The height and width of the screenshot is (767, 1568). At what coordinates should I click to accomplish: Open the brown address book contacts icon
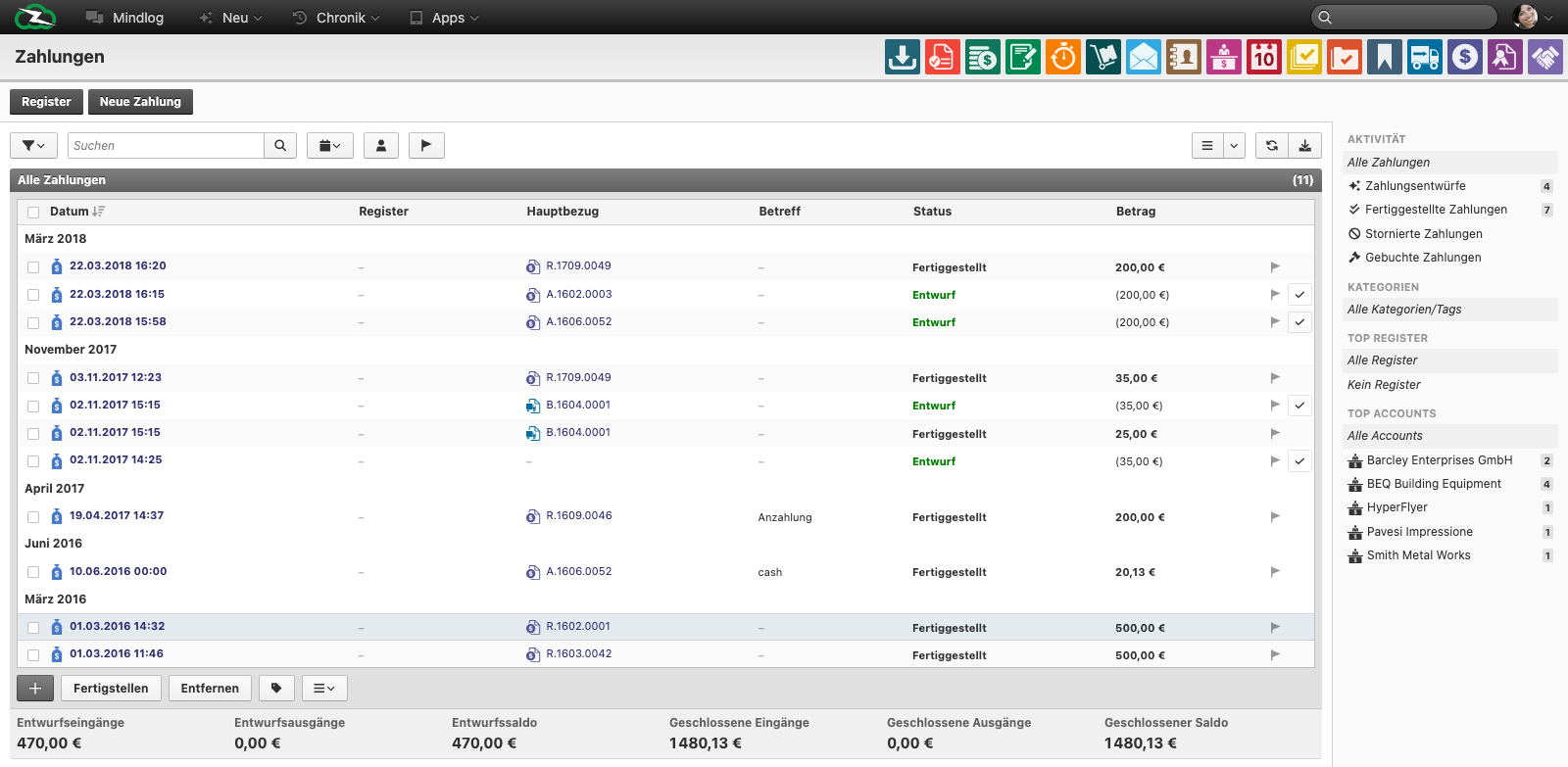point(1183,57)
